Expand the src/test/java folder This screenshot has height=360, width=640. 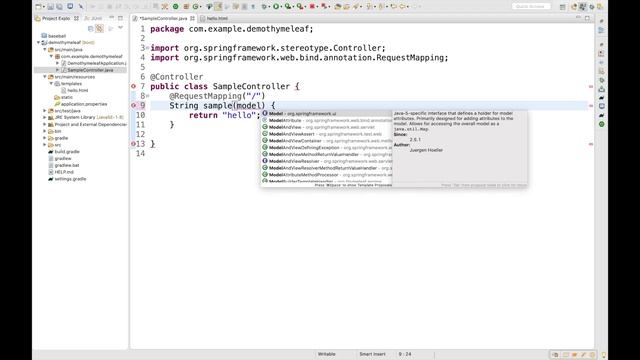coord(45,111)
